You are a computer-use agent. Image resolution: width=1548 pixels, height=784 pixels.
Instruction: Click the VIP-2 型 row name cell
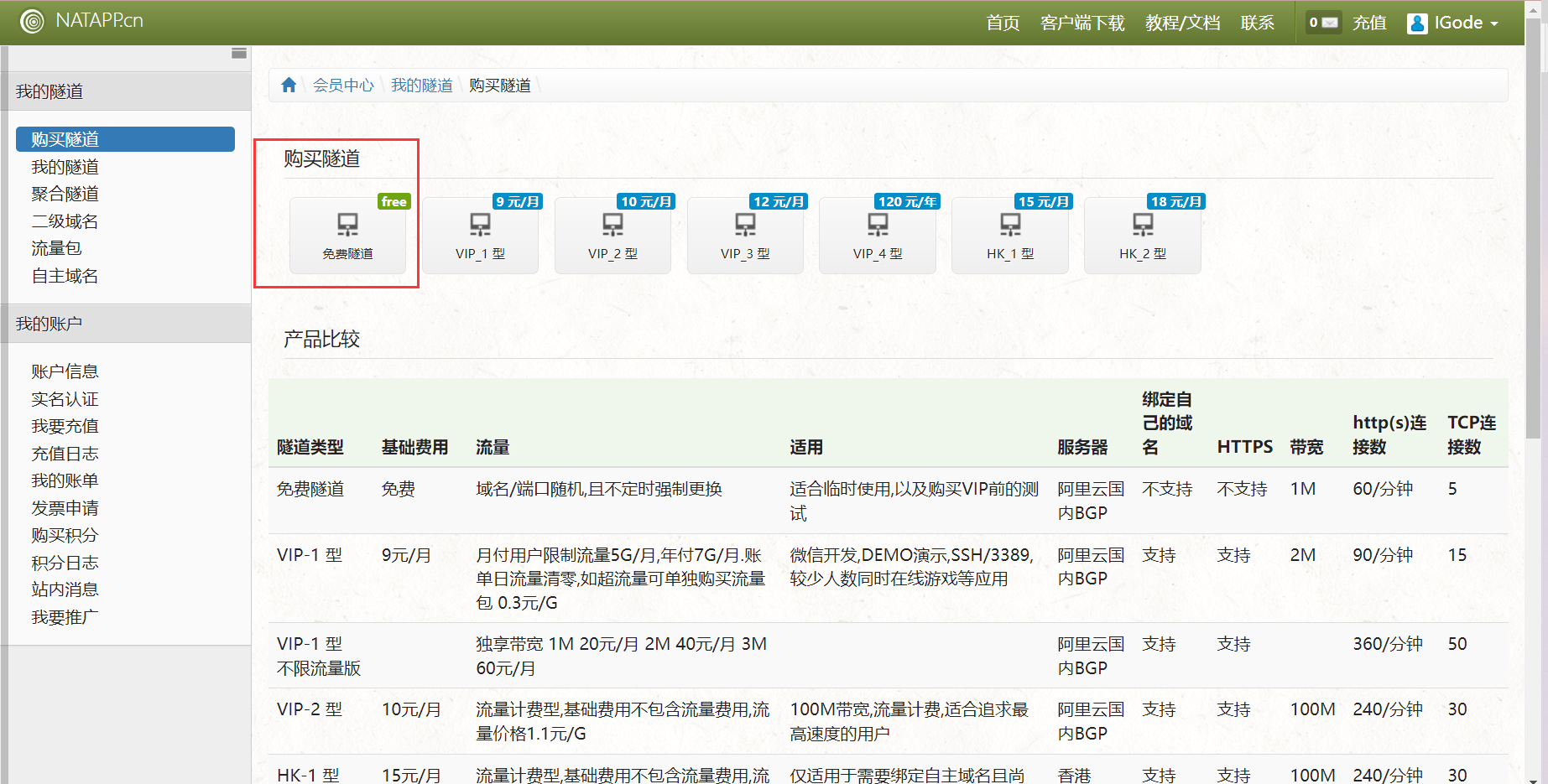(310, 709)
